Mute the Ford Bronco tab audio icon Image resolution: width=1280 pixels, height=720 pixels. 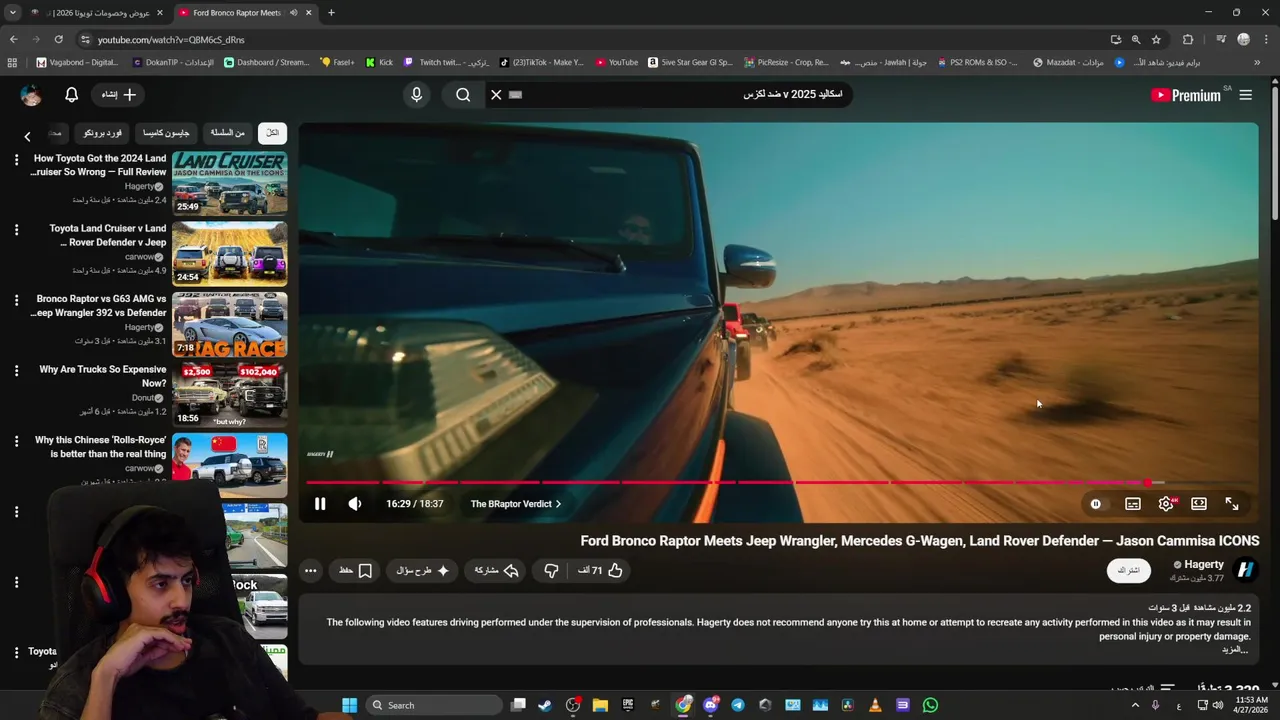[x=293, y=13]
